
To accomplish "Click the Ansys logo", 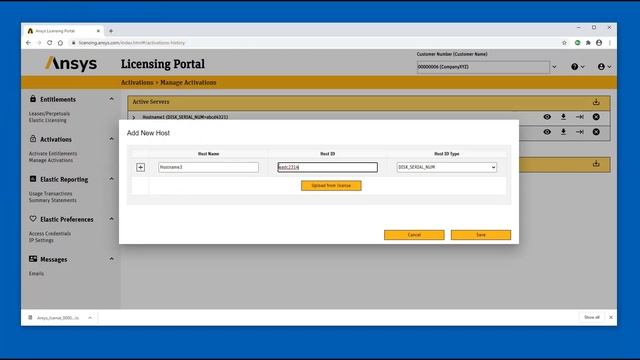I will 71,64.
